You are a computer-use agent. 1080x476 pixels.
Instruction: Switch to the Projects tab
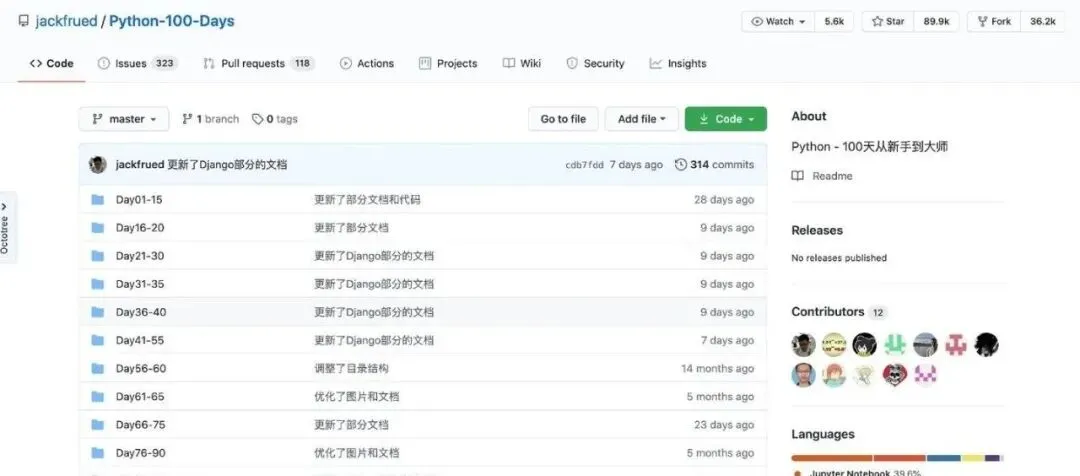448,63
